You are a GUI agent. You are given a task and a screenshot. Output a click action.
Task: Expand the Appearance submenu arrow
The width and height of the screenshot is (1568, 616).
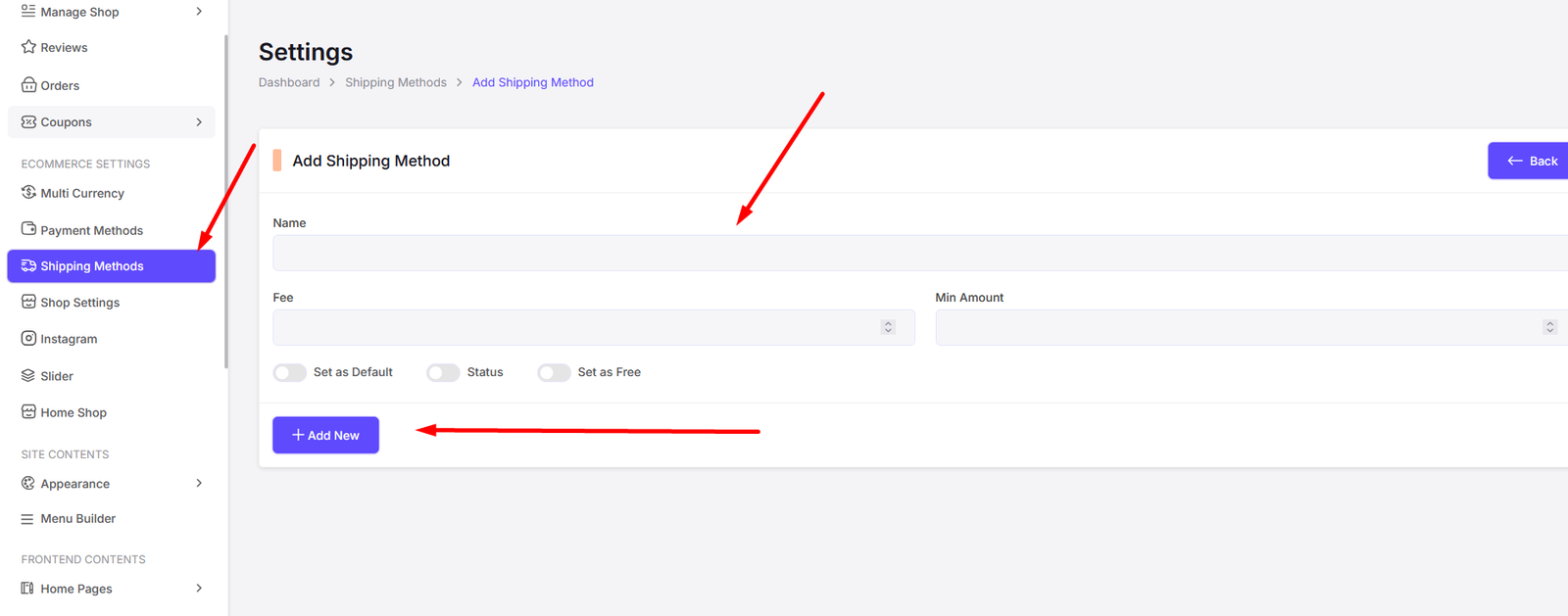(x=199, y=484)
